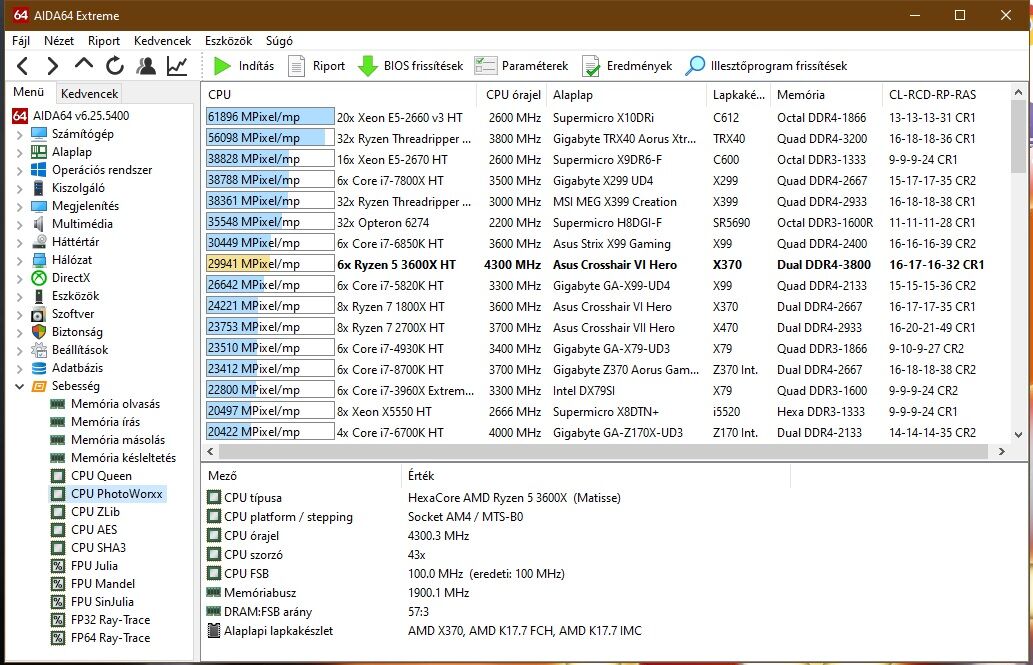The height and width of the screenshot is (665, 1033).
Task: Expand the Operációs rendszer node
Action: [x=19, y=170]
